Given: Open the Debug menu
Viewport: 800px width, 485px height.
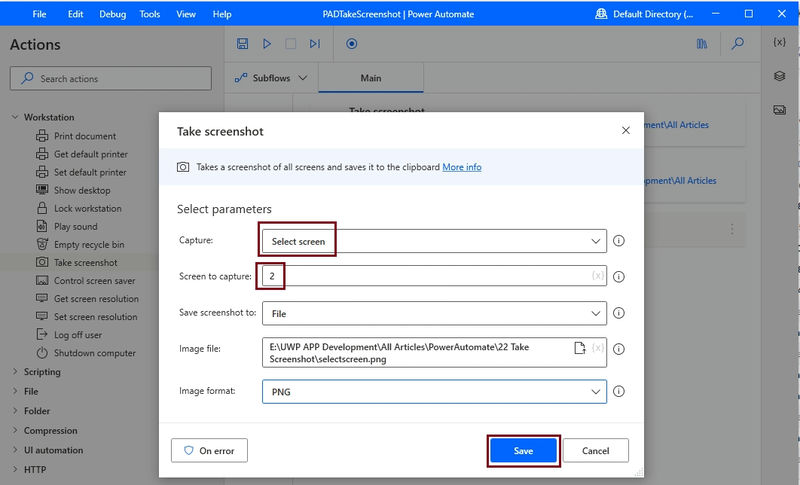Looking at the screenshot, I should (111, 14).
